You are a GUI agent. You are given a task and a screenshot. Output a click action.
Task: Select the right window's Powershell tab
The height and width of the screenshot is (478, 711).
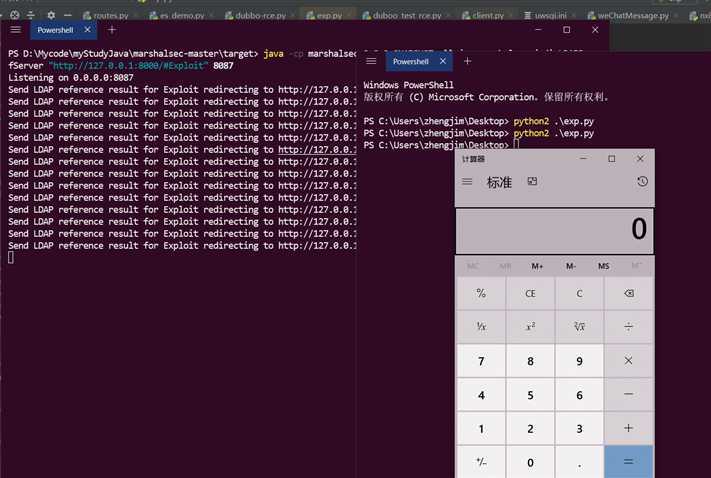[x=411, y=61]
